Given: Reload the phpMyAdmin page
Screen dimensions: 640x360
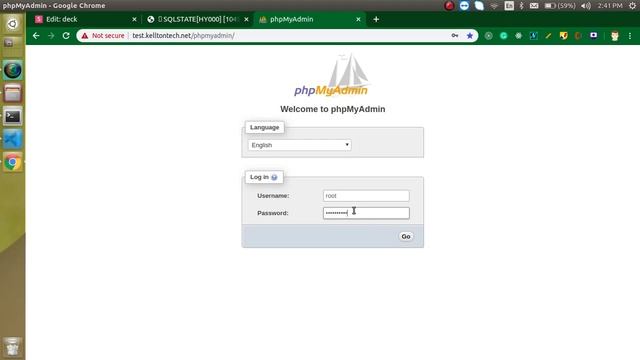Looking at the screenshot, I should point(66,36).
